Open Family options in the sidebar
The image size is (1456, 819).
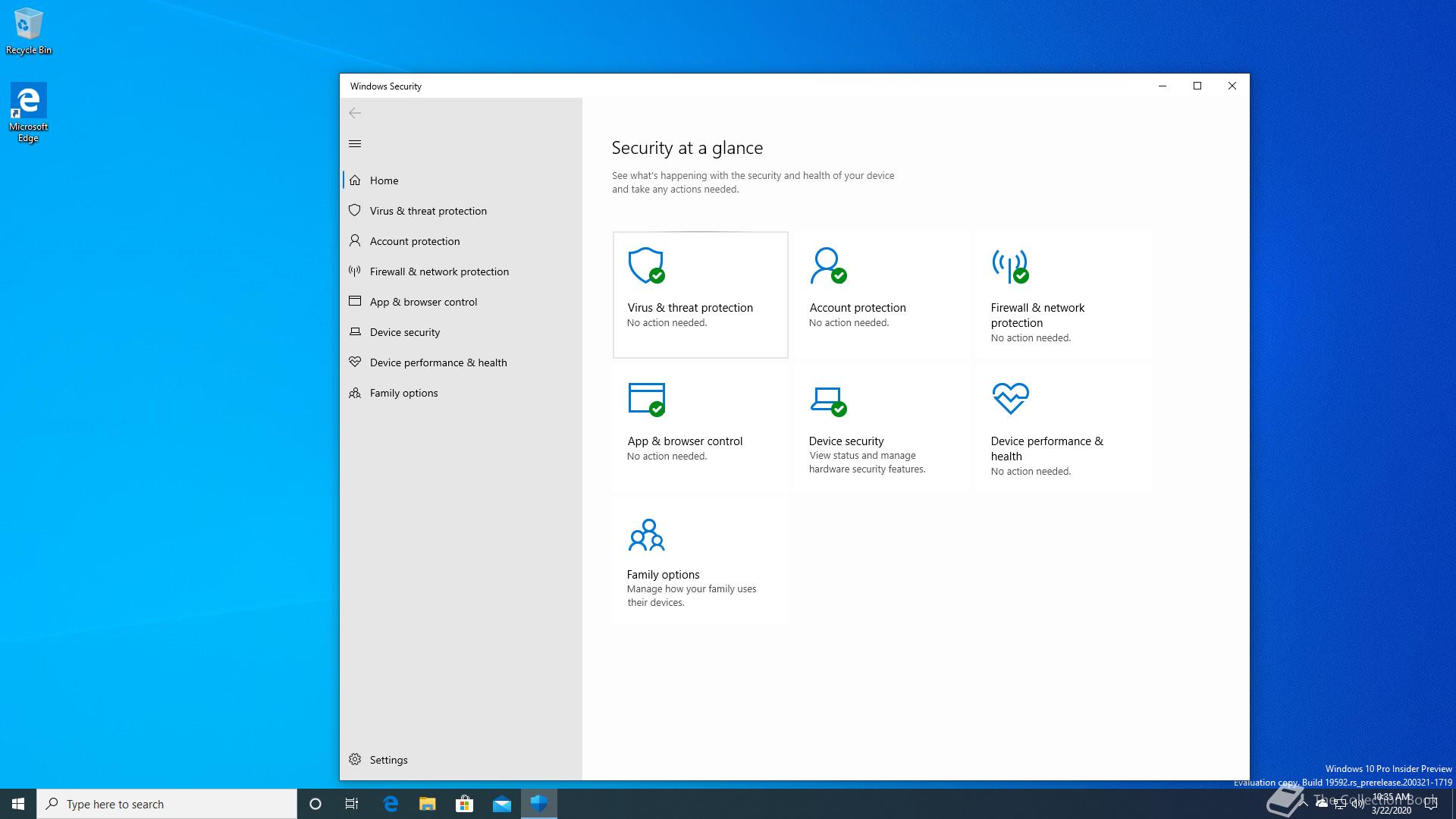pos(461,393)
